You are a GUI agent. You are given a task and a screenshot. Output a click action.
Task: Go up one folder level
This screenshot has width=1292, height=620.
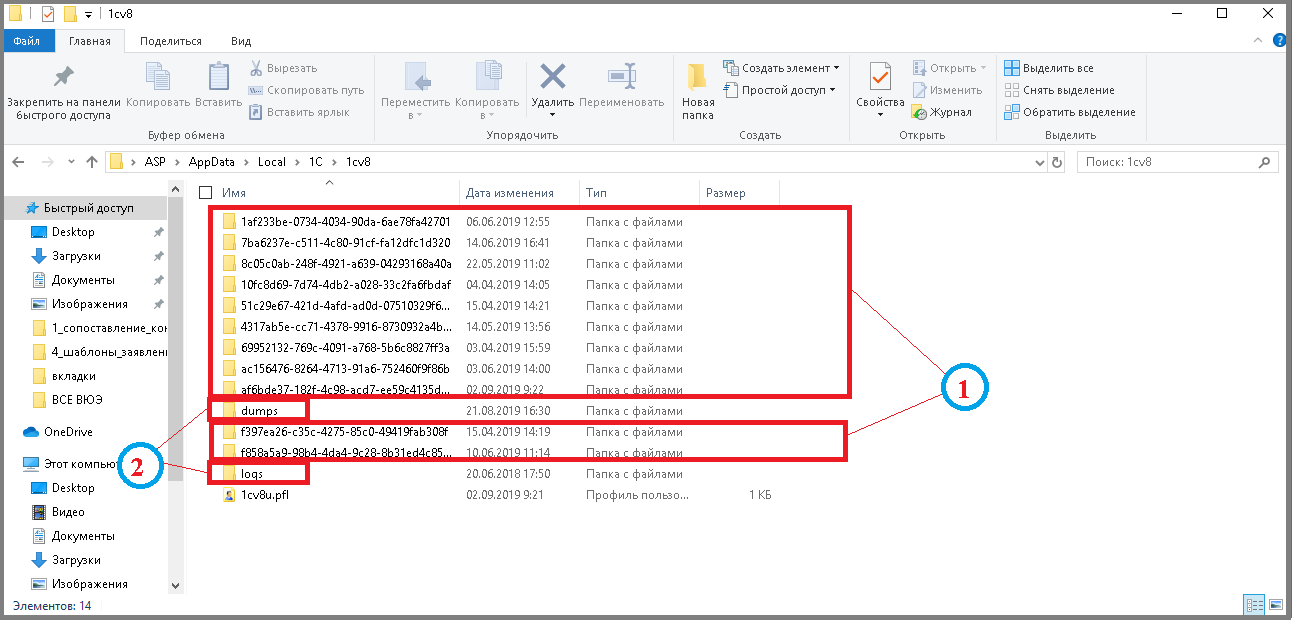point(92,161)
